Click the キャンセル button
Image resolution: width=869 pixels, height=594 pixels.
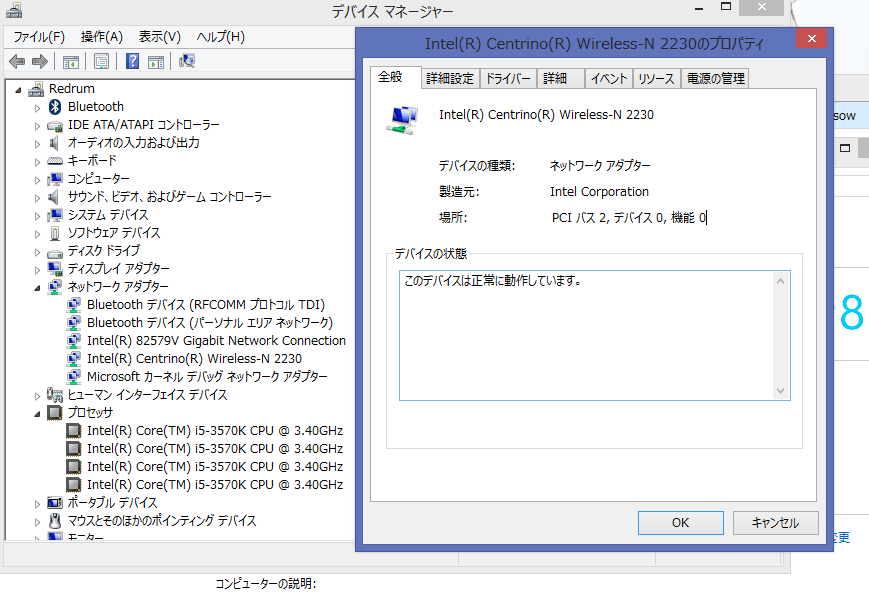[x=775, y=523]
